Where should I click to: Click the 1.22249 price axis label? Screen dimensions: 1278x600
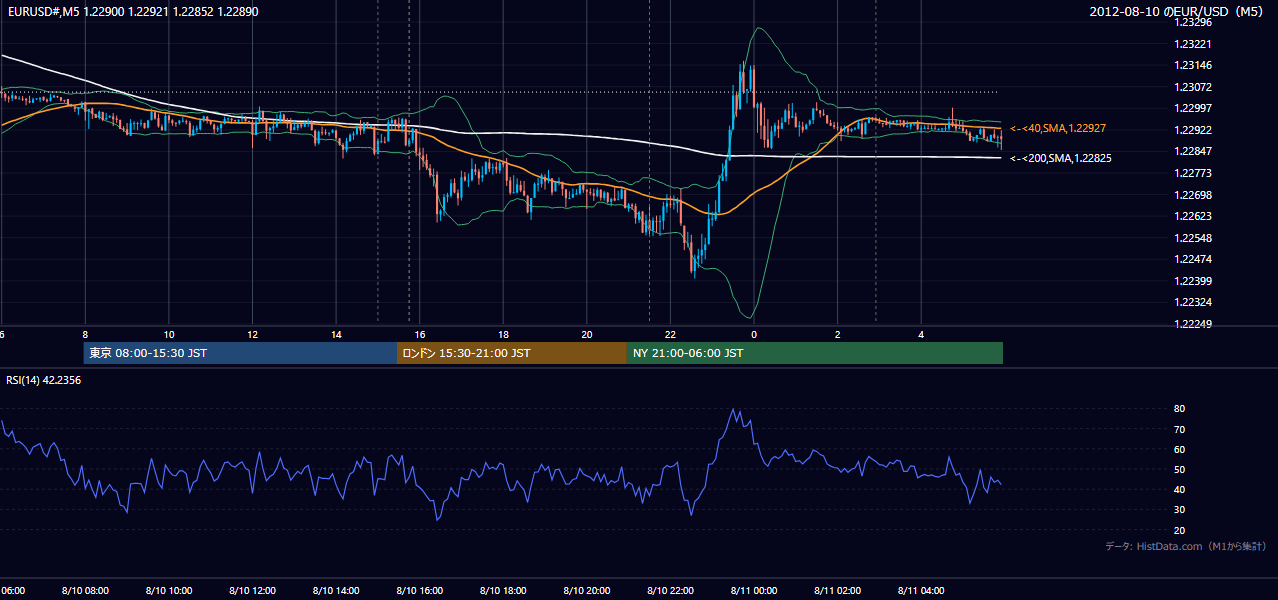1192,324
